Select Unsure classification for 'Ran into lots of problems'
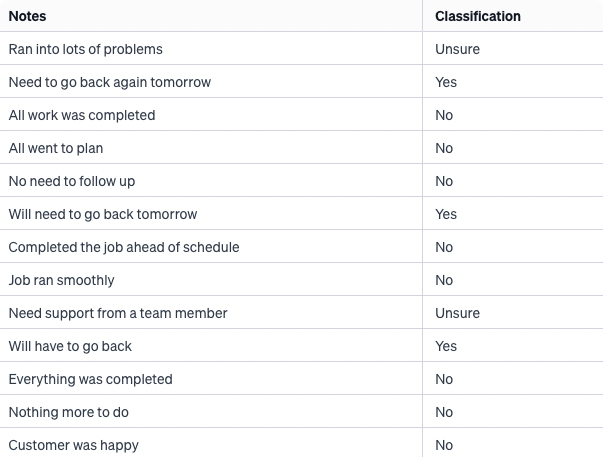This screenshot has width=603, height=457. [x=457, y=49]
